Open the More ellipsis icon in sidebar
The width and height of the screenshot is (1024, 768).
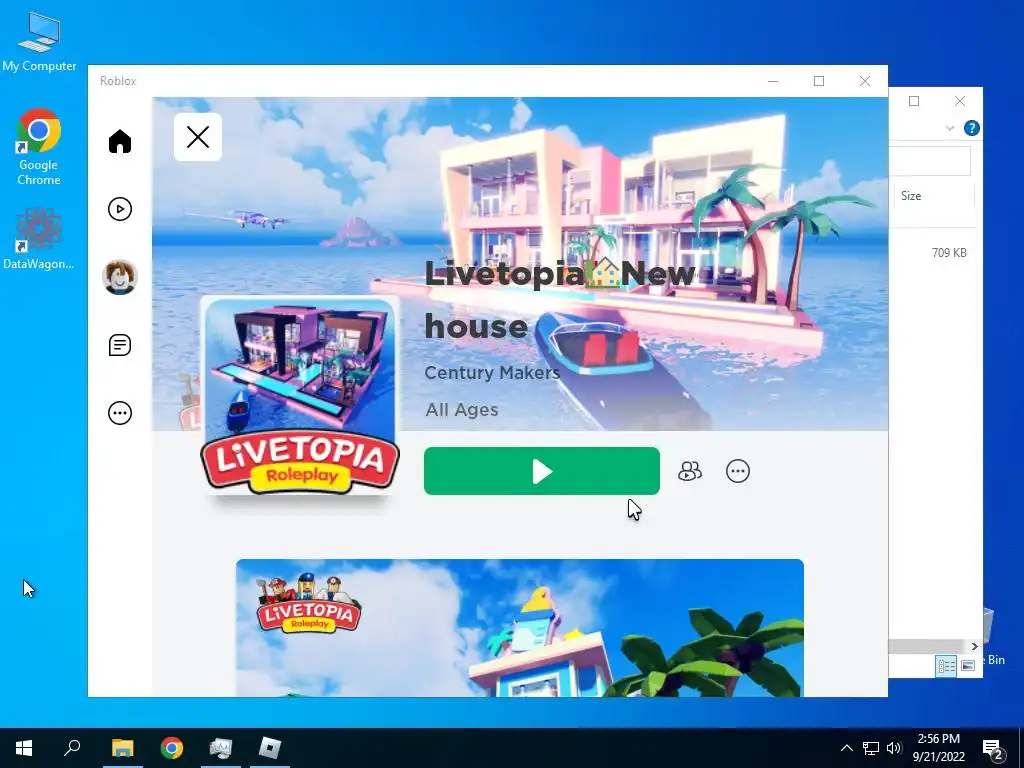tap(120, 413)
